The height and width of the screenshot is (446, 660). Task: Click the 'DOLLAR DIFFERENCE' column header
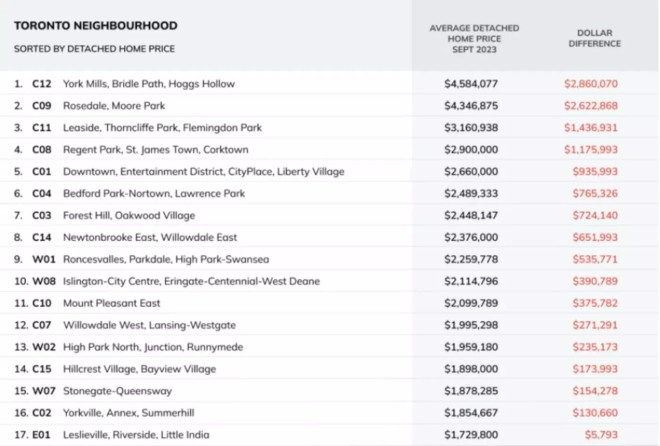click(x=594, y=38)
